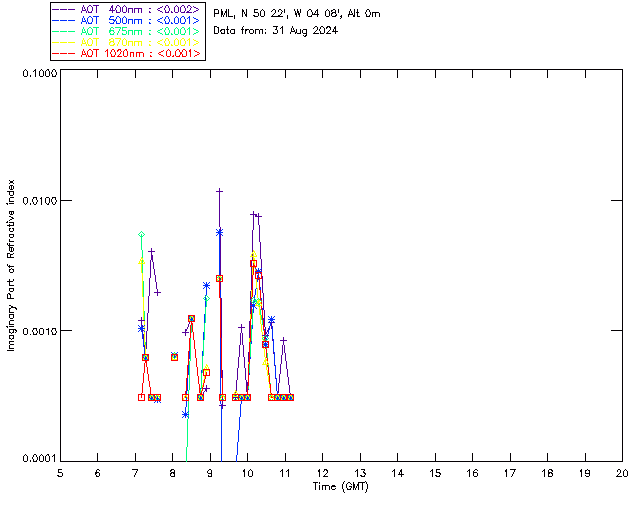
Task: Click the 'Data from: 31 Aug 2024' text
Action: 276,31
